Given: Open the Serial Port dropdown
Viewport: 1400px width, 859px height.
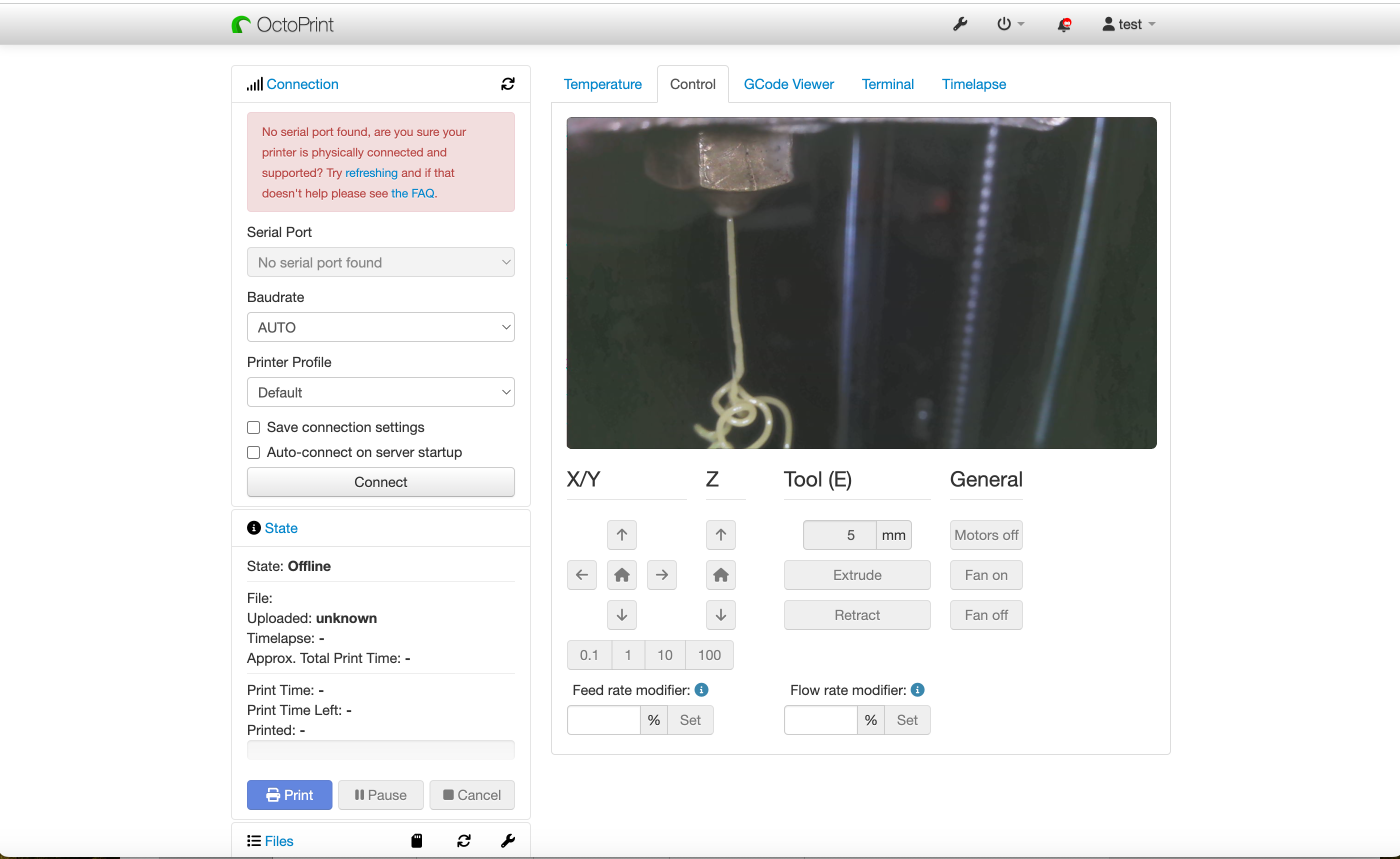Looking at the screenshot, I should pos(381,262).
